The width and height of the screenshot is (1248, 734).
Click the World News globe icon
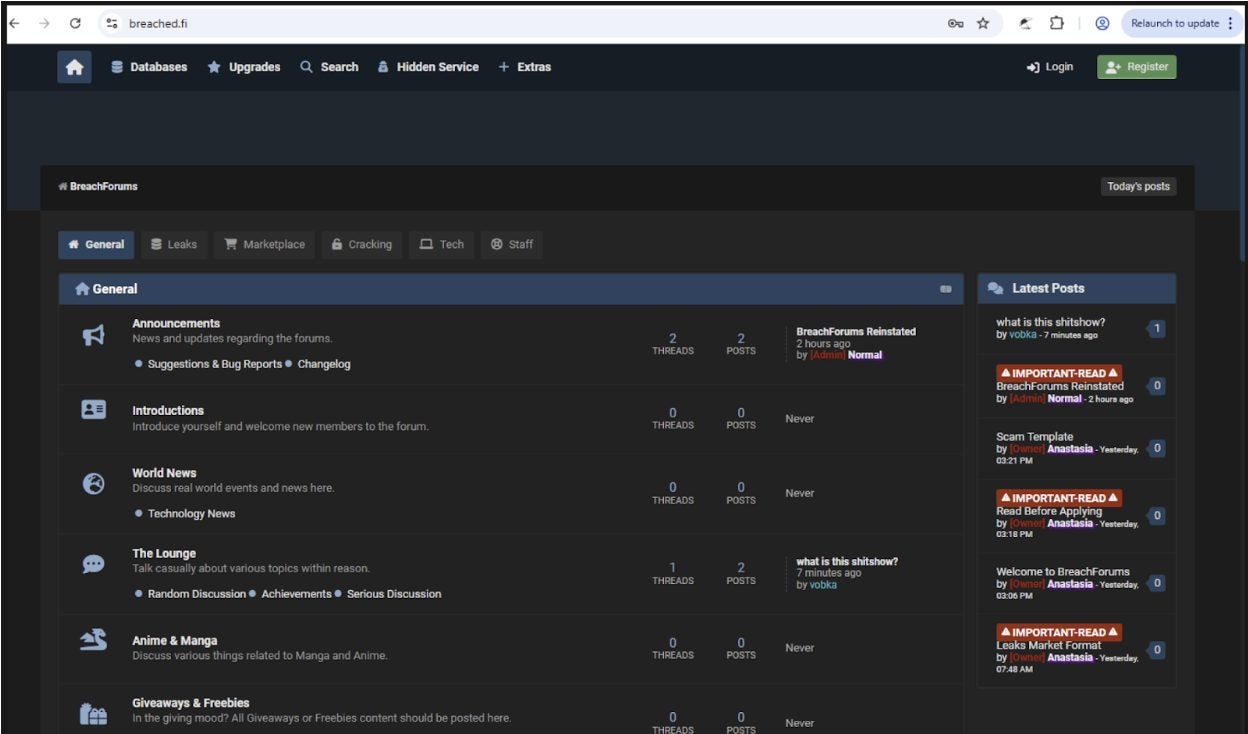tap(93, 485)
